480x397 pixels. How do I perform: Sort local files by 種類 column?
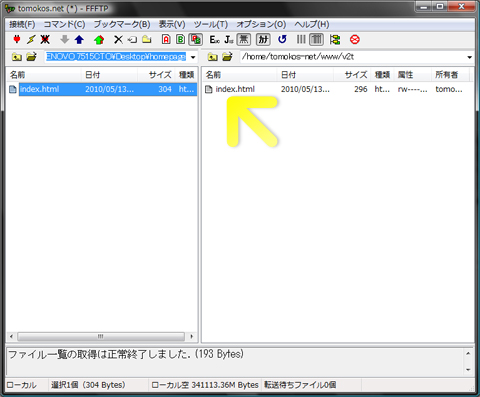pyautogui.click(x=186, y=75)
